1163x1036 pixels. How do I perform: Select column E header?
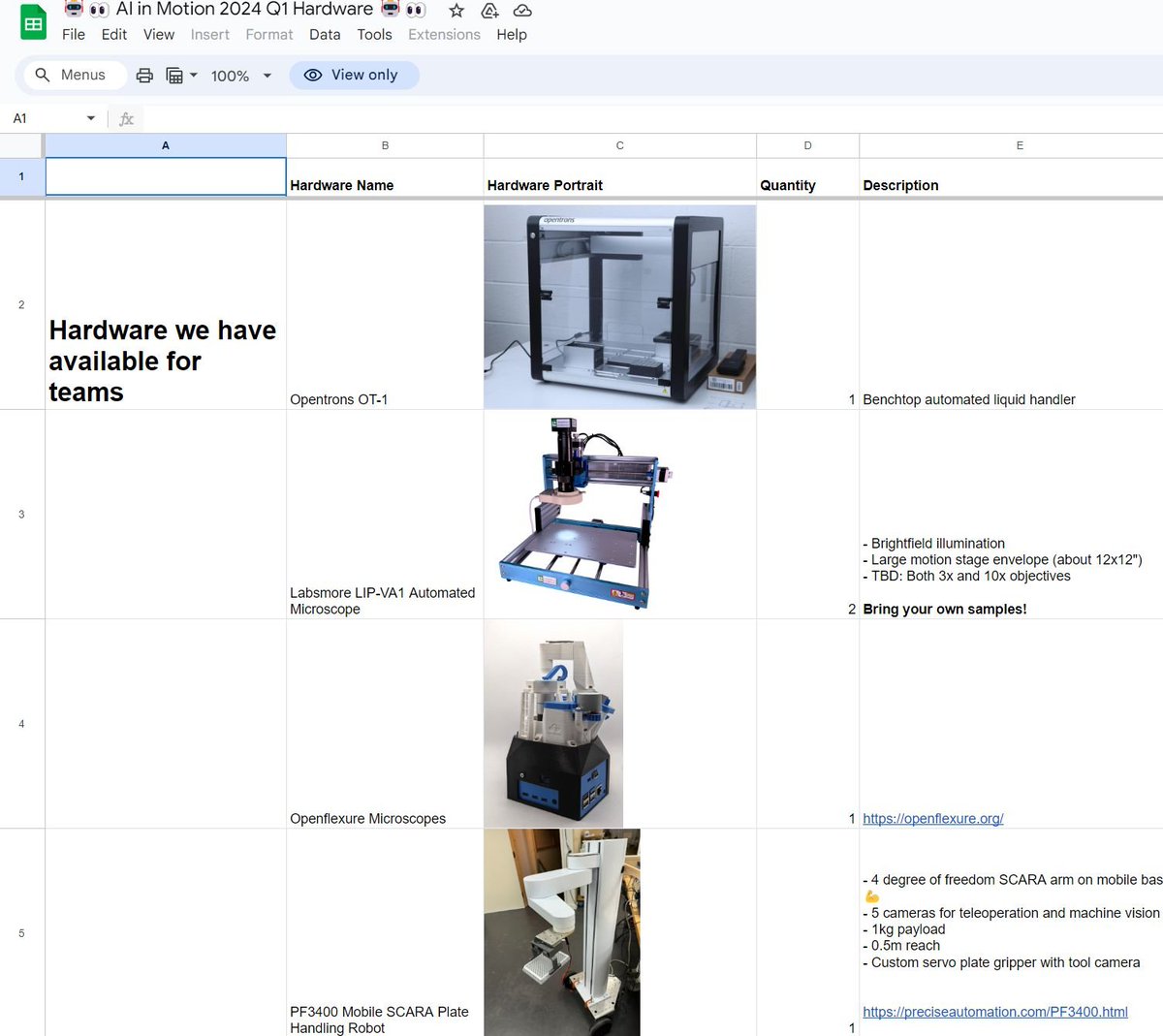(1011, 145)
